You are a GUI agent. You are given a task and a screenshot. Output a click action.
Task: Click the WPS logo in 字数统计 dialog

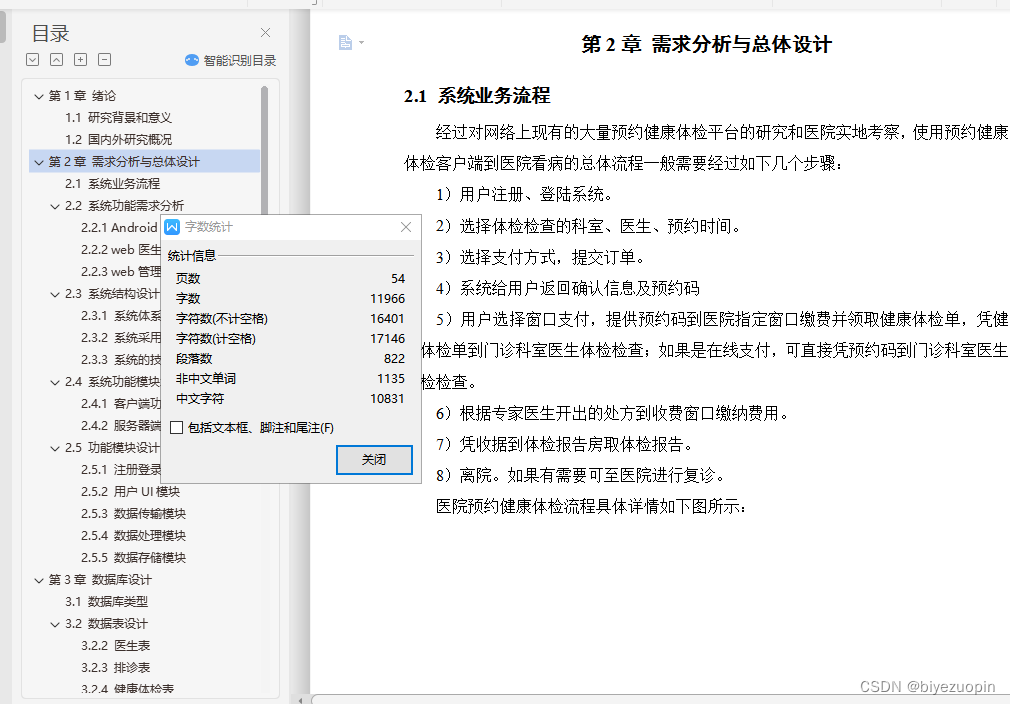172,227
